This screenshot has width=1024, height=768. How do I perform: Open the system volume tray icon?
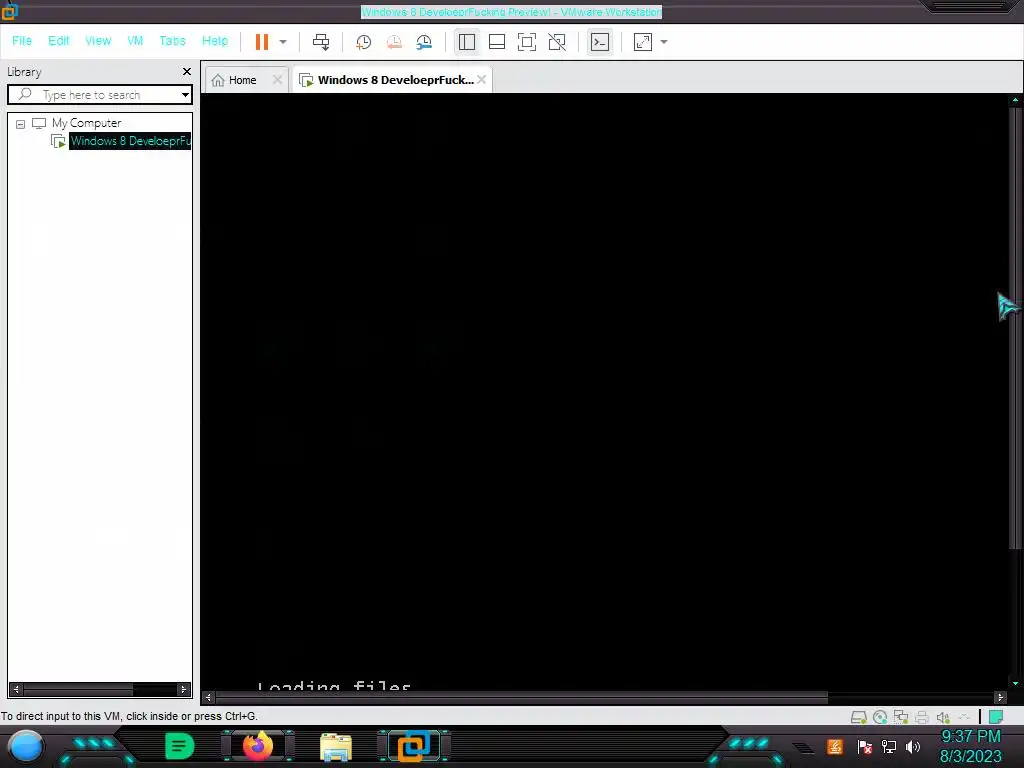[913, 746]
